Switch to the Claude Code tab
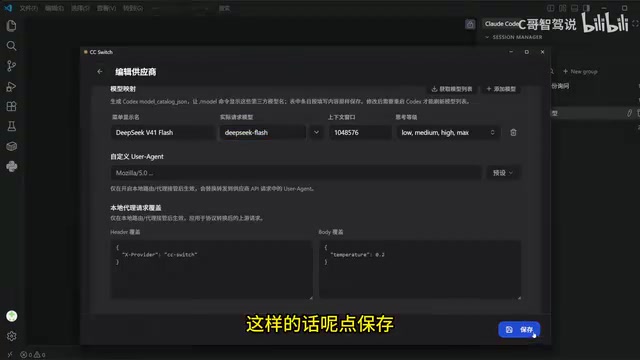This screenshot has height=360, width=640. [x=502, y=24]
